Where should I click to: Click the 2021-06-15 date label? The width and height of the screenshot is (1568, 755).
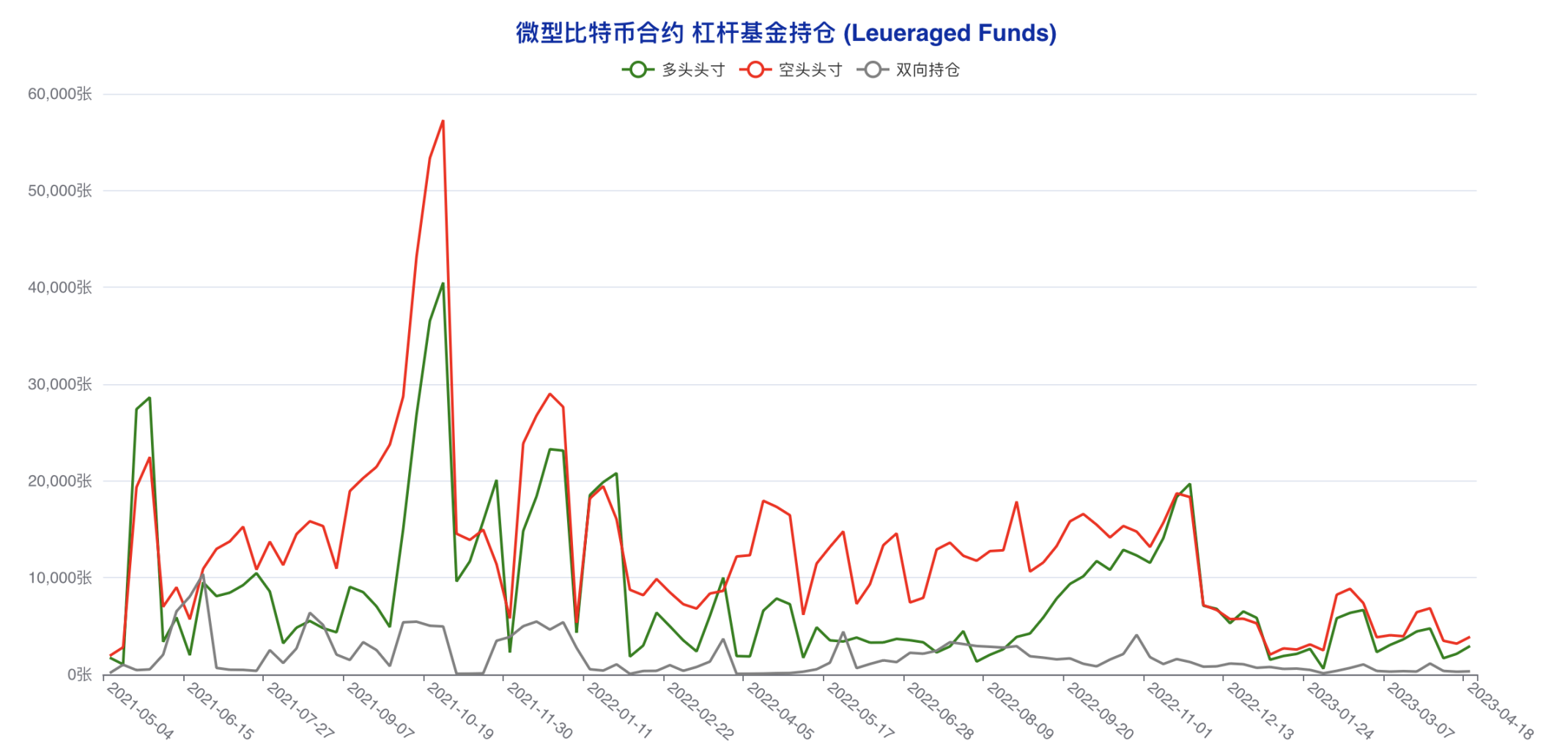coord(220,711)
